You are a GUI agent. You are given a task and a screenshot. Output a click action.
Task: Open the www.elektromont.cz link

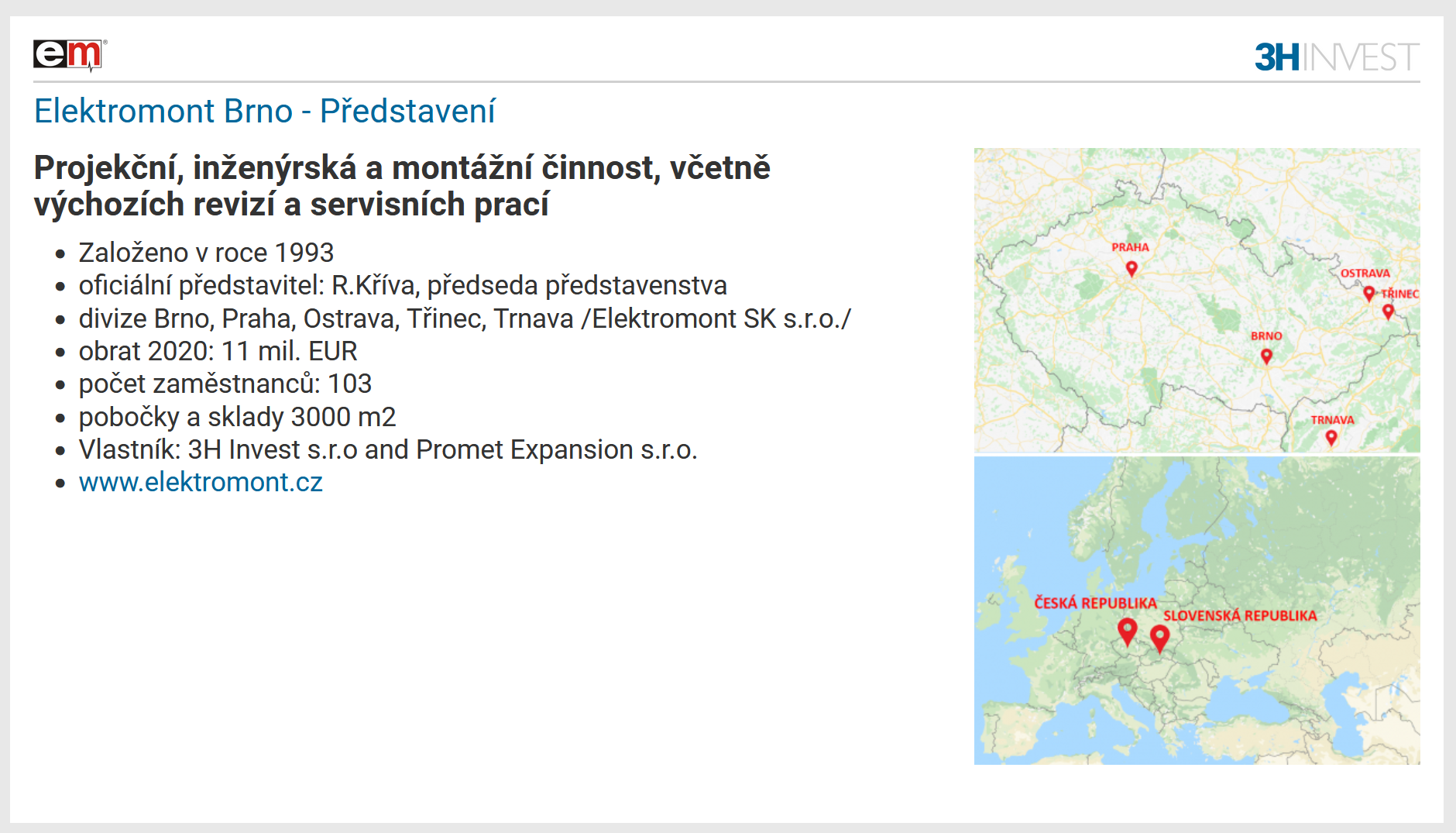201,482
